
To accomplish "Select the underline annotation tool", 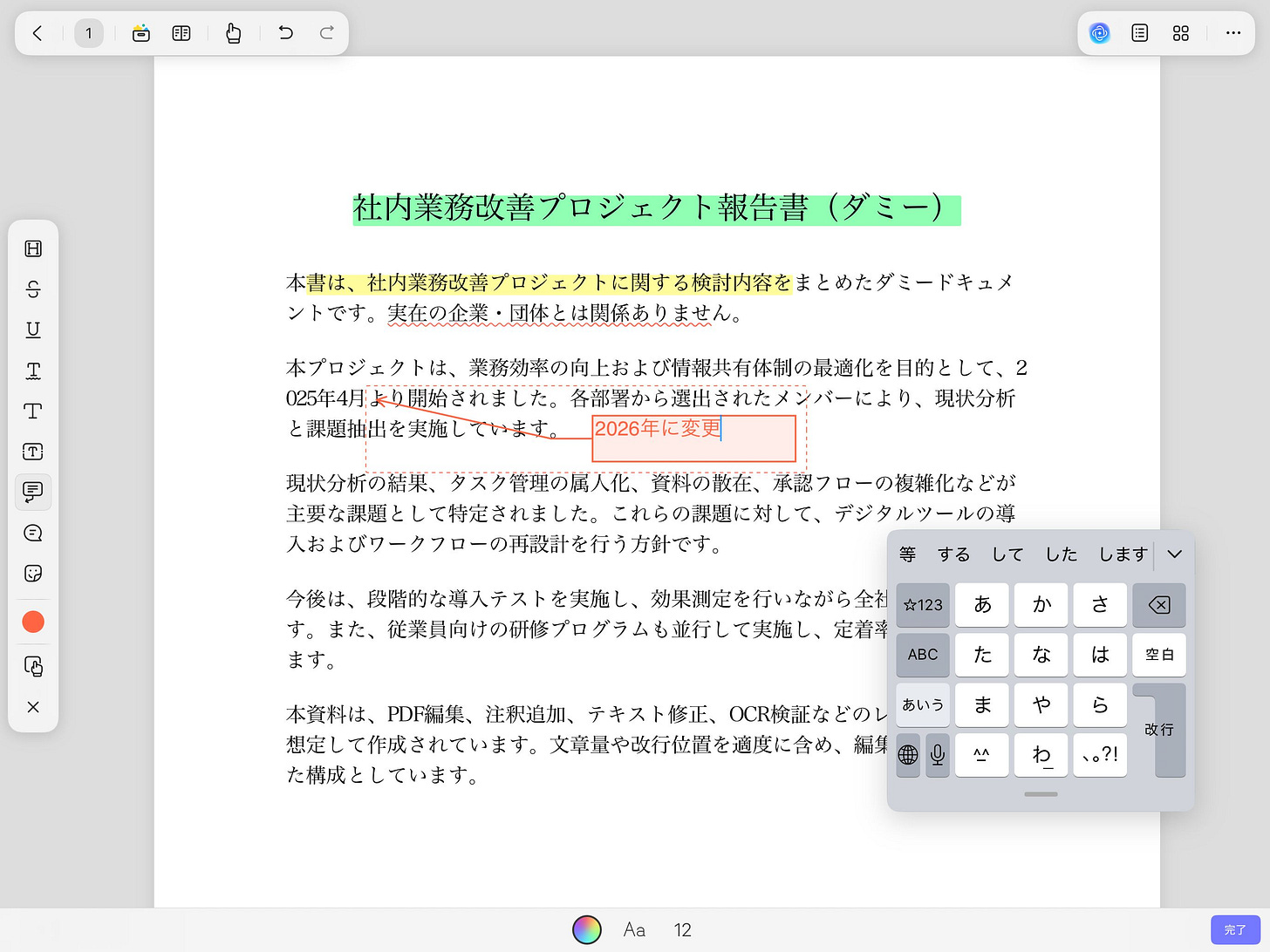I will [x=33, y=330].
